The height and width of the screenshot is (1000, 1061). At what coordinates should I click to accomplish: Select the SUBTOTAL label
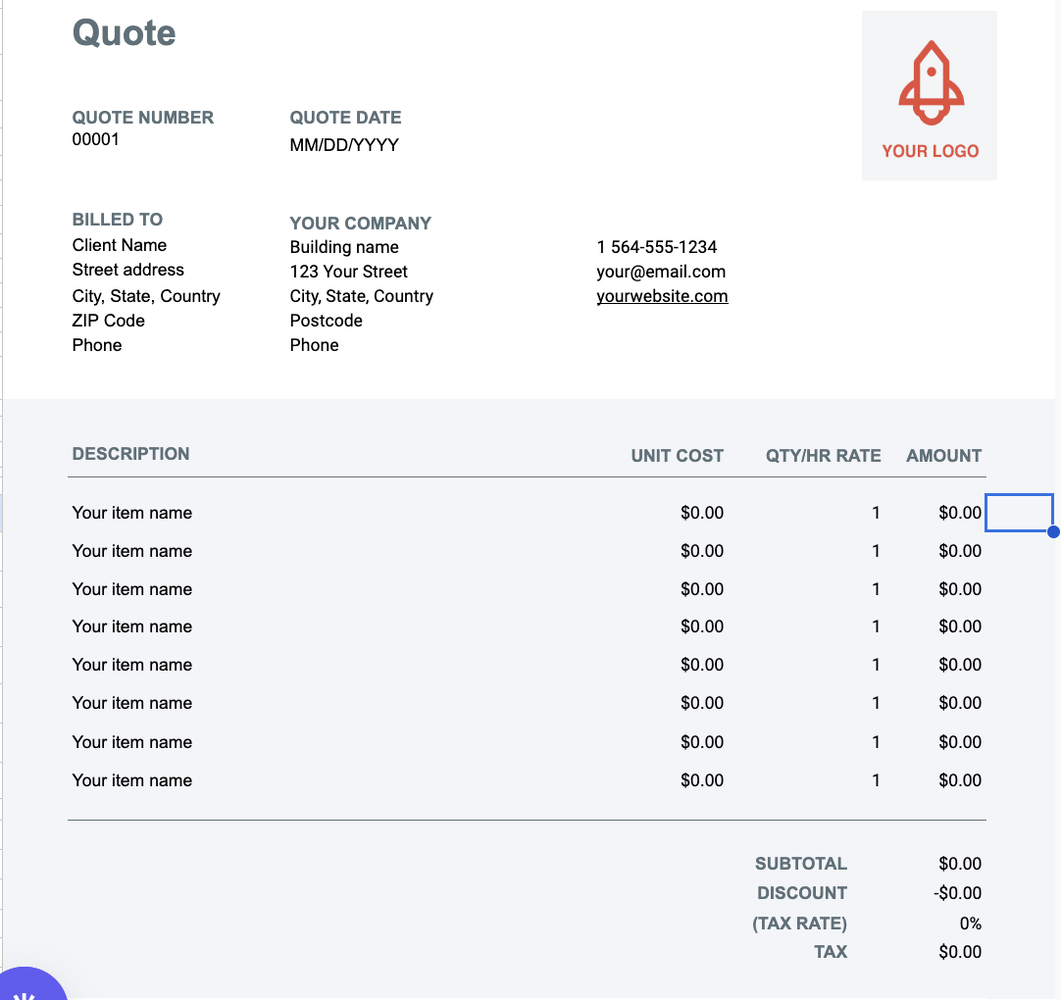click(x=801, y=864)
